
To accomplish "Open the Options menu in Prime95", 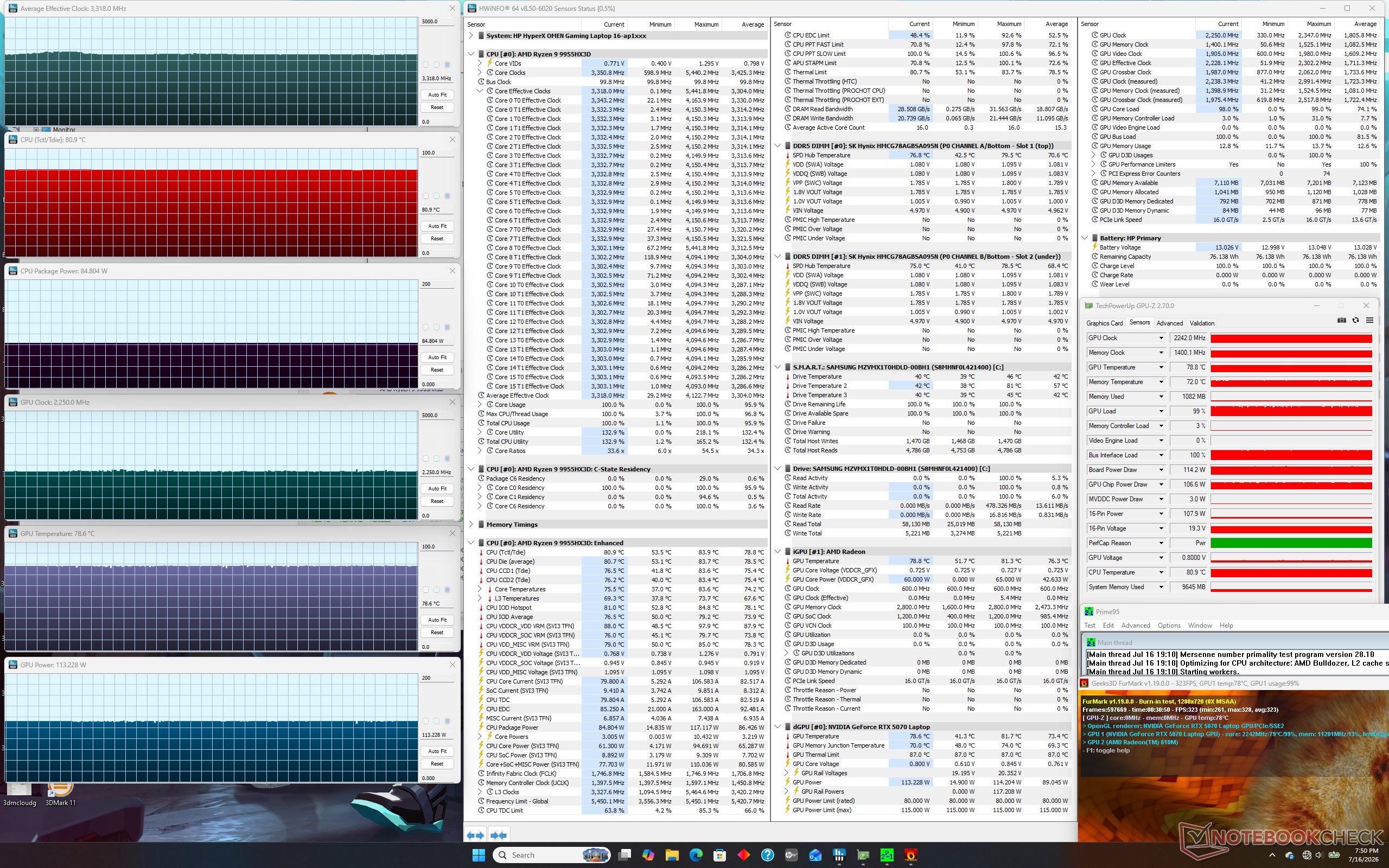I will coord(1169,625).
